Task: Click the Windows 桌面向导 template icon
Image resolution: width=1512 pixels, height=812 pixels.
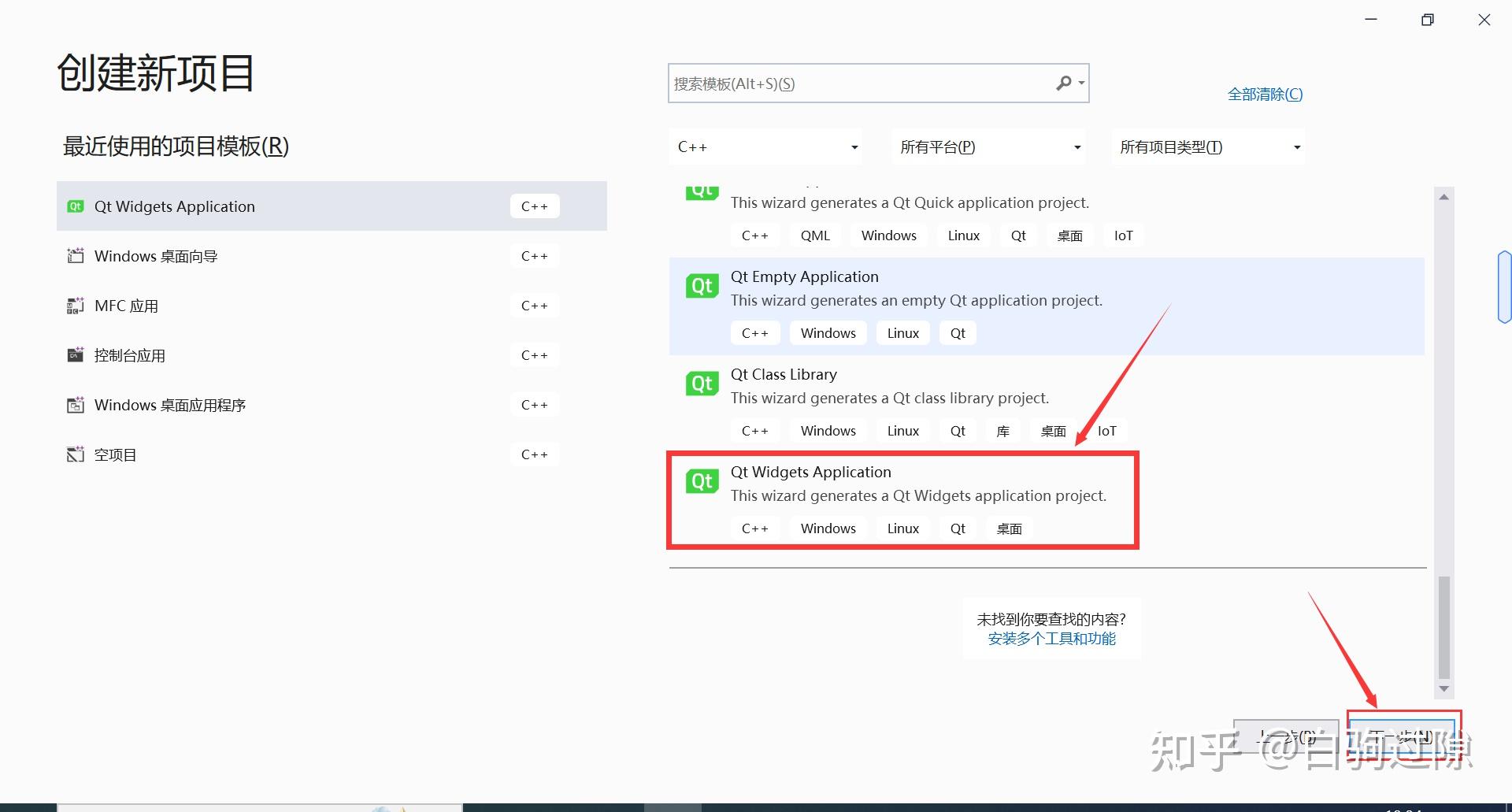Action: coord(75,255)
